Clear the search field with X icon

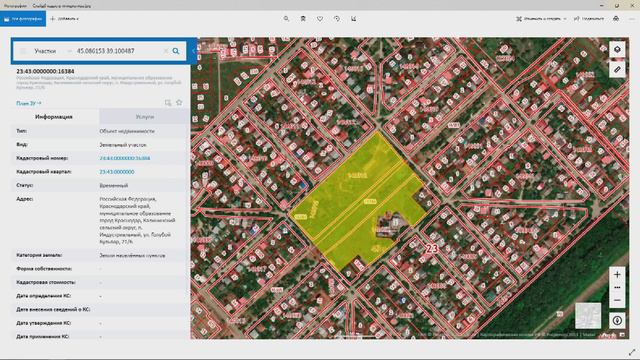tap(166, 51)
